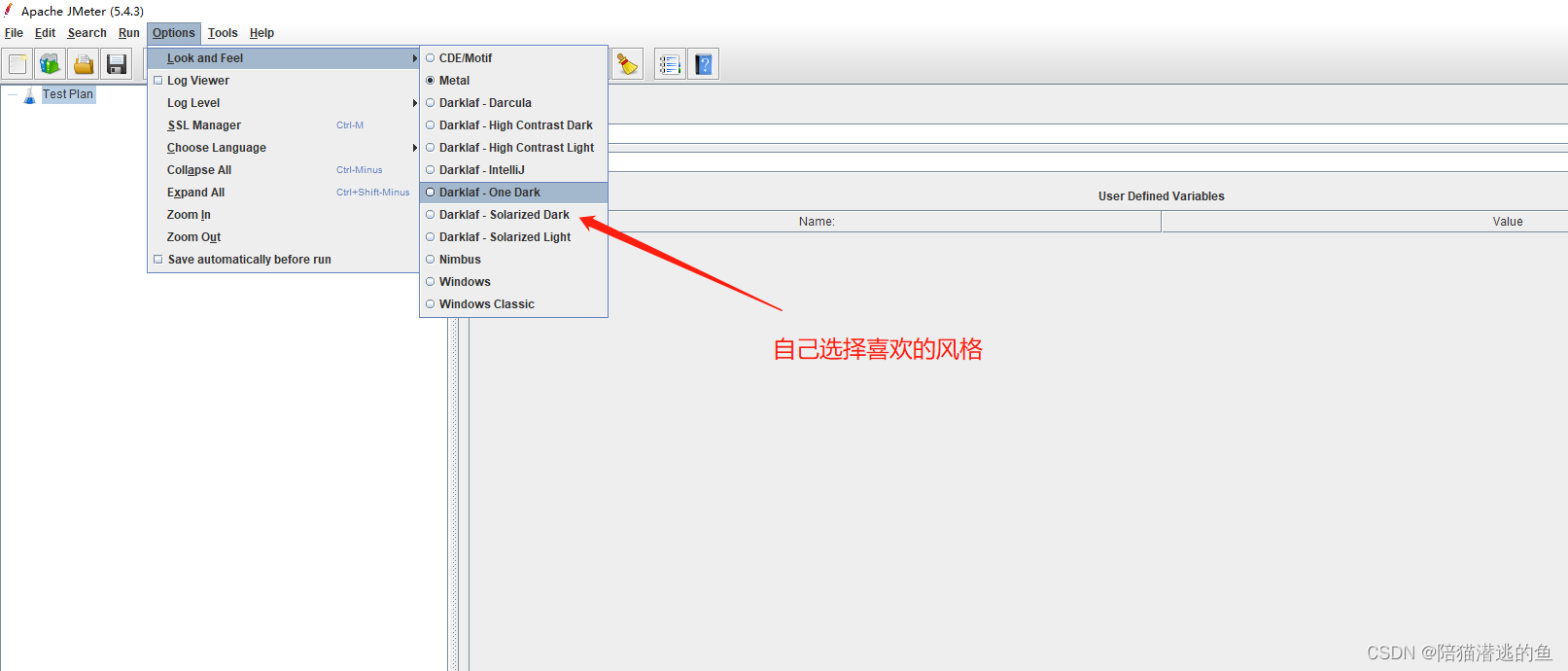
Task: Expand the Look and Feel submenu
Action: click(x=283, y=58)
